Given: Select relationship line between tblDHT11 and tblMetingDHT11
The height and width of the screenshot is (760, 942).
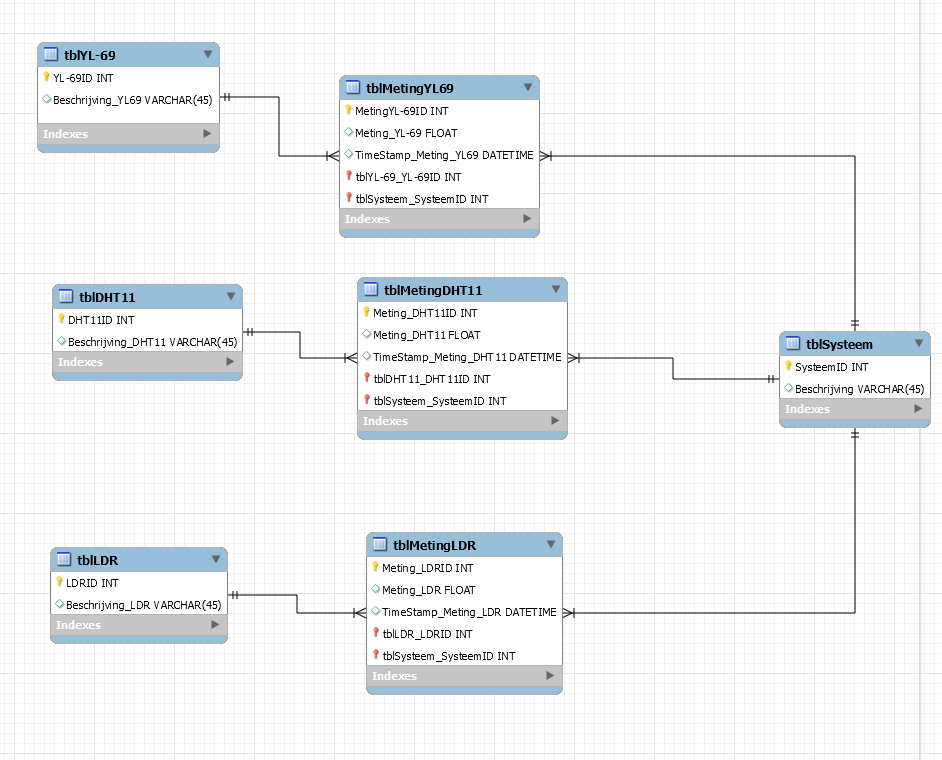Looking at the screenshot, I should 300,345.
